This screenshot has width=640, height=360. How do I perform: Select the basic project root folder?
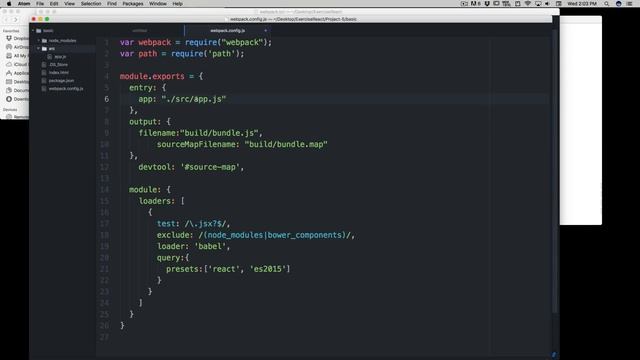click(x=48, y=31)
